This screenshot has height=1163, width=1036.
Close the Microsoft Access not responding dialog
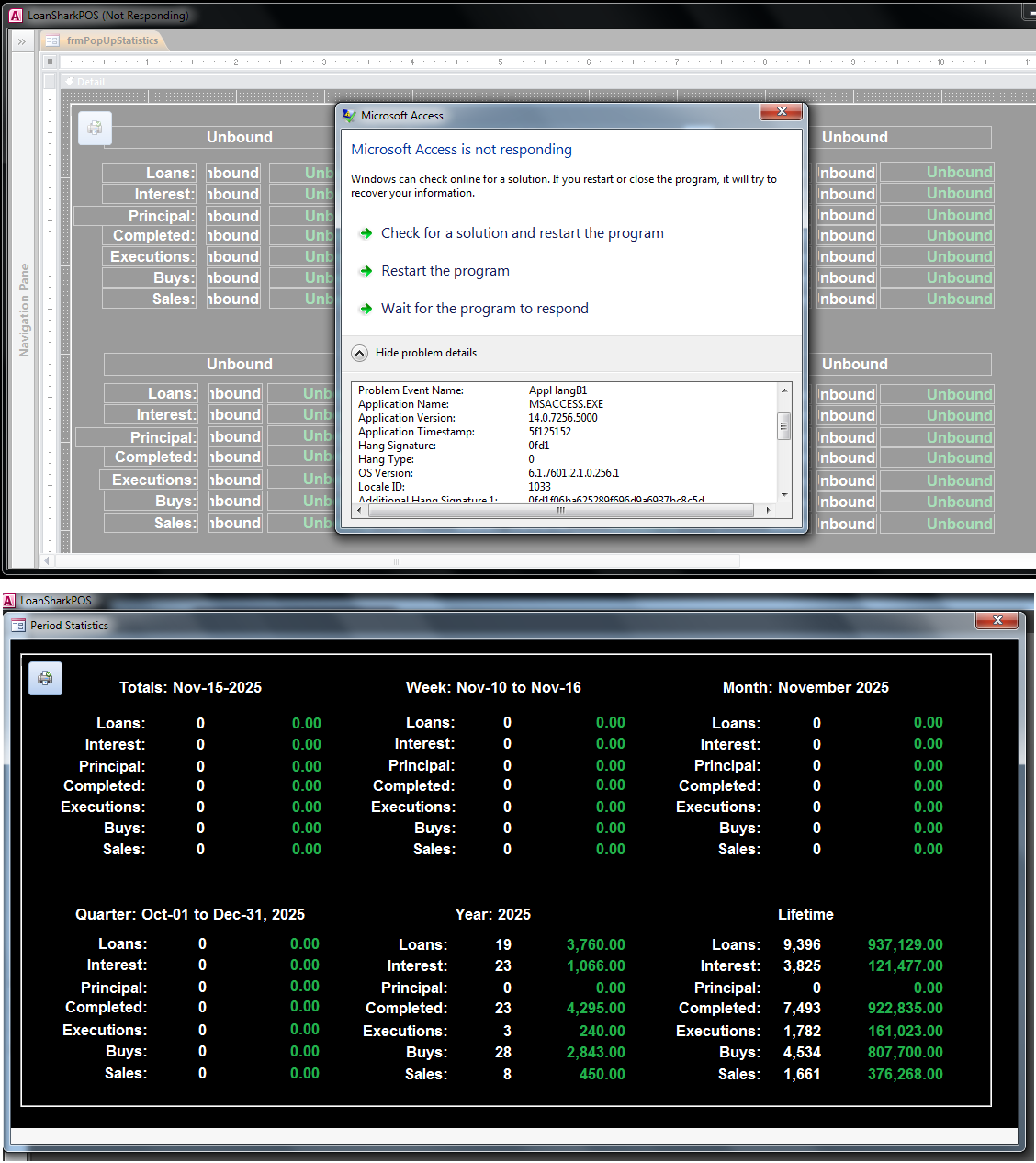782,111
